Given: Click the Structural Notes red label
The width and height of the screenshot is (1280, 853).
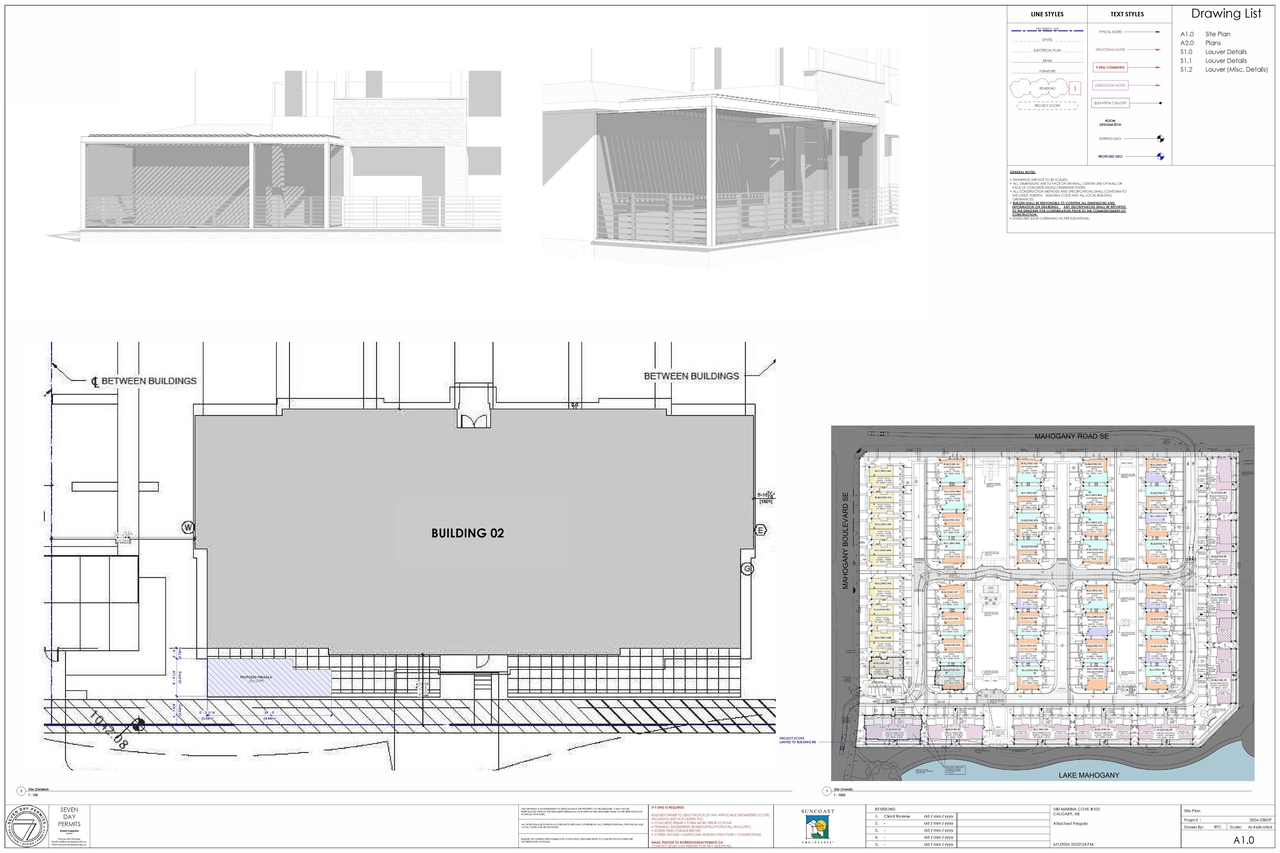Looking at the screenshot, I should [x=1110, y=50].
